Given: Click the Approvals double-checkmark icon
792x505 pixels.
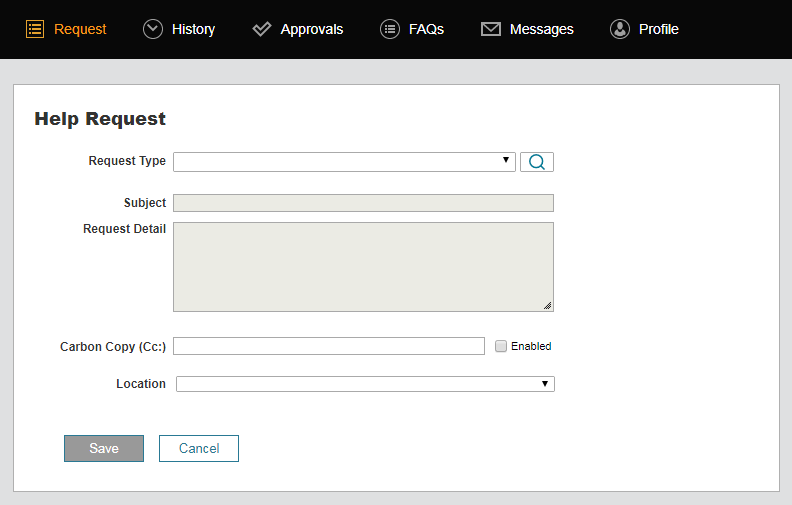Looking at the screenshot, I should point(262,29).
